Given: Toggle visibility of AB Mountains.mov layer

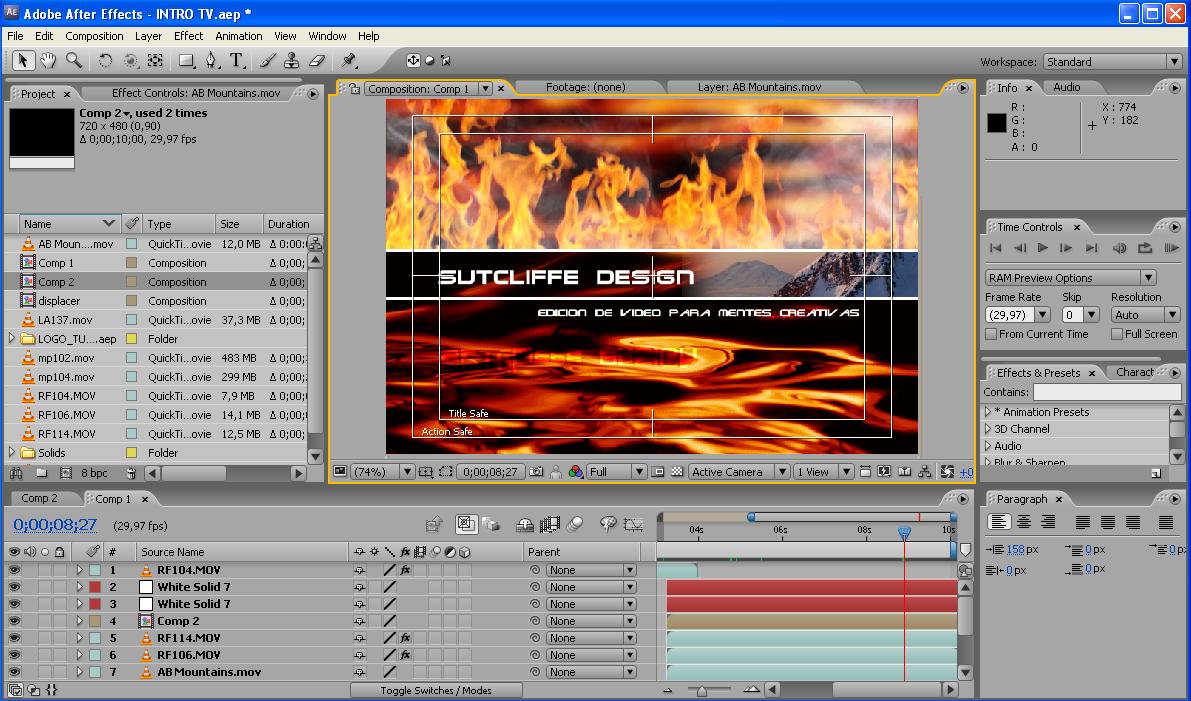Looking at the screenshot, I should coord(14,671).
